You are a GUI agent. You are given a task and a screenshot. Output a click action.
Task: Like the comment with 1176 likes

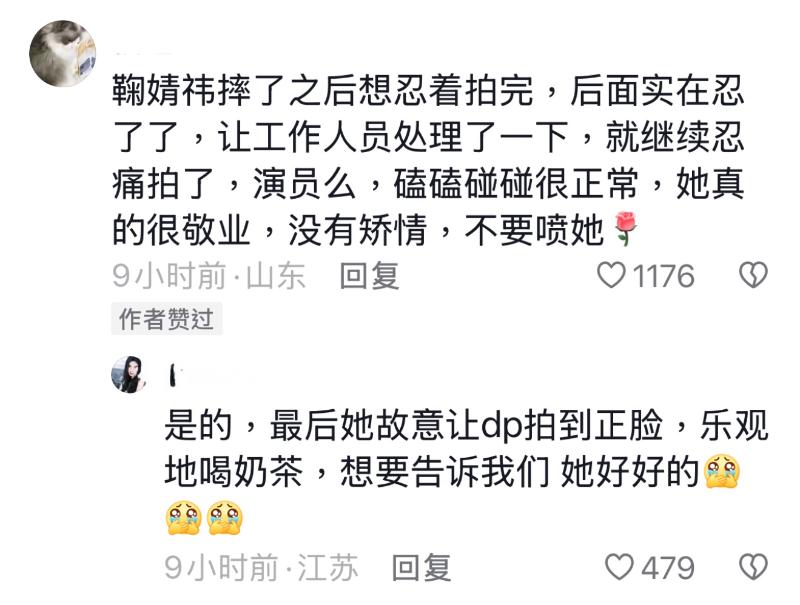pyautogui.click(x=611, y=275)
